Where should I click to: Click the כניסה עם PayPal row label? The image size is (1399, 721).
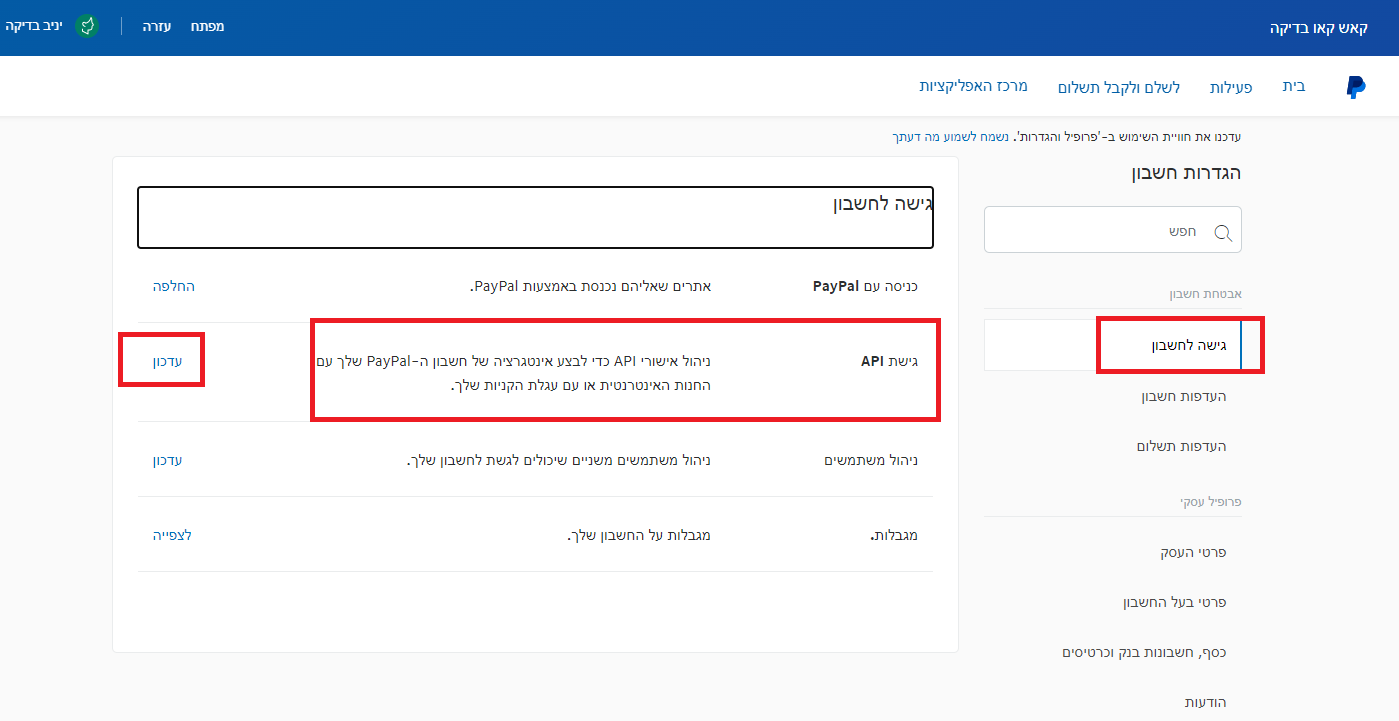point(865,286)
